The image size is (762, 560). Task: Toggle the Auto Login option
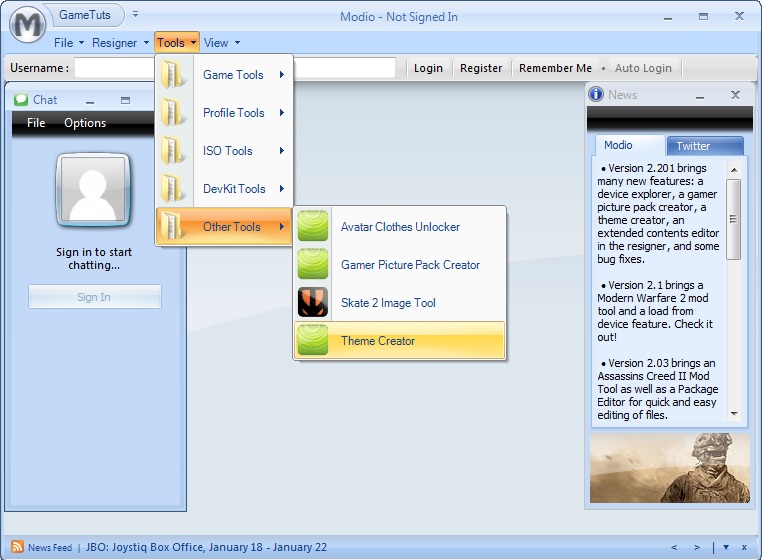coord(643,68)
